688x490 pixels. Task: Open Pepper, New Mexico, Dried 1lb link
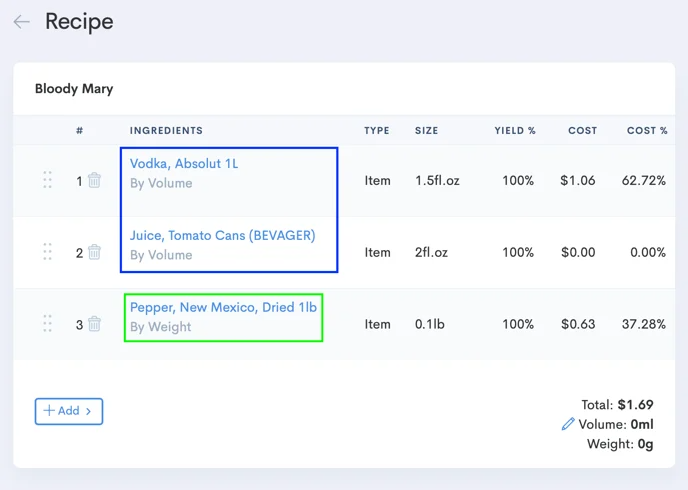pos(223,308)
